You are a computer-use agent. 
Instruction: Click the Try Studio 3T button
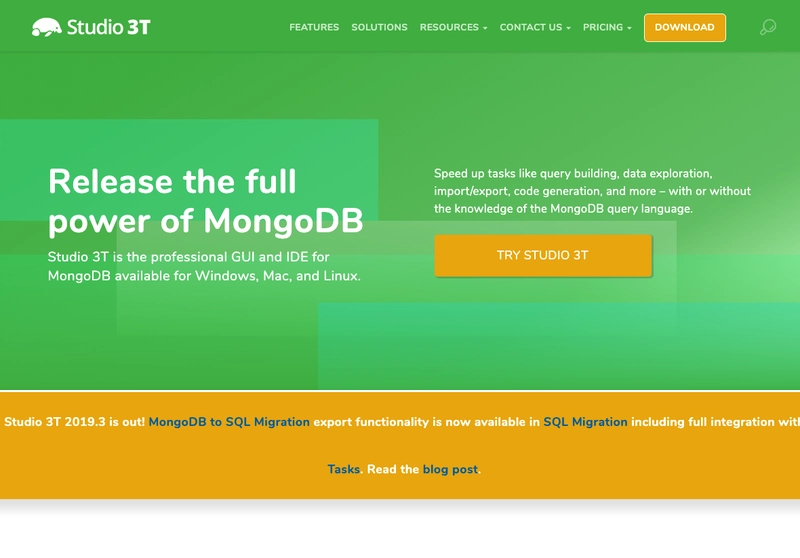(543, 256)
